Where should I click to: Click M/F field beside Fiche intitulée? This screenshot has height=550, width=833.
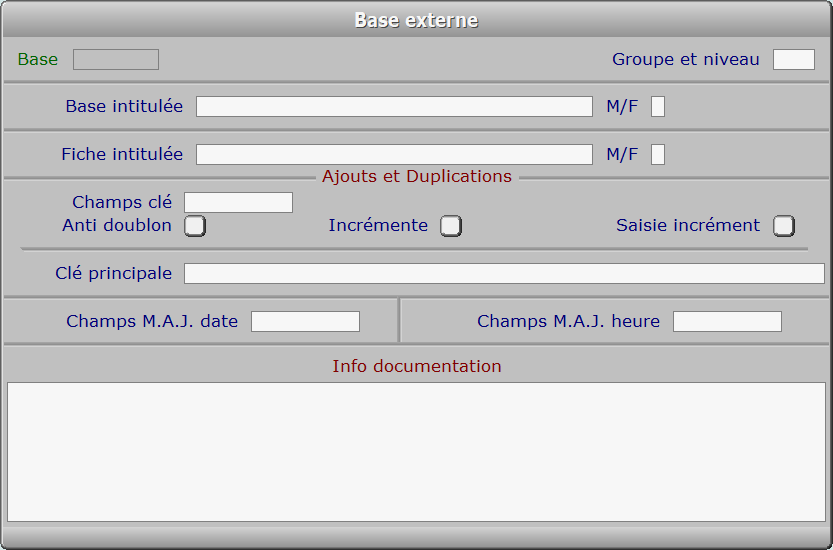pyautogui.click(x=658, y=155)
